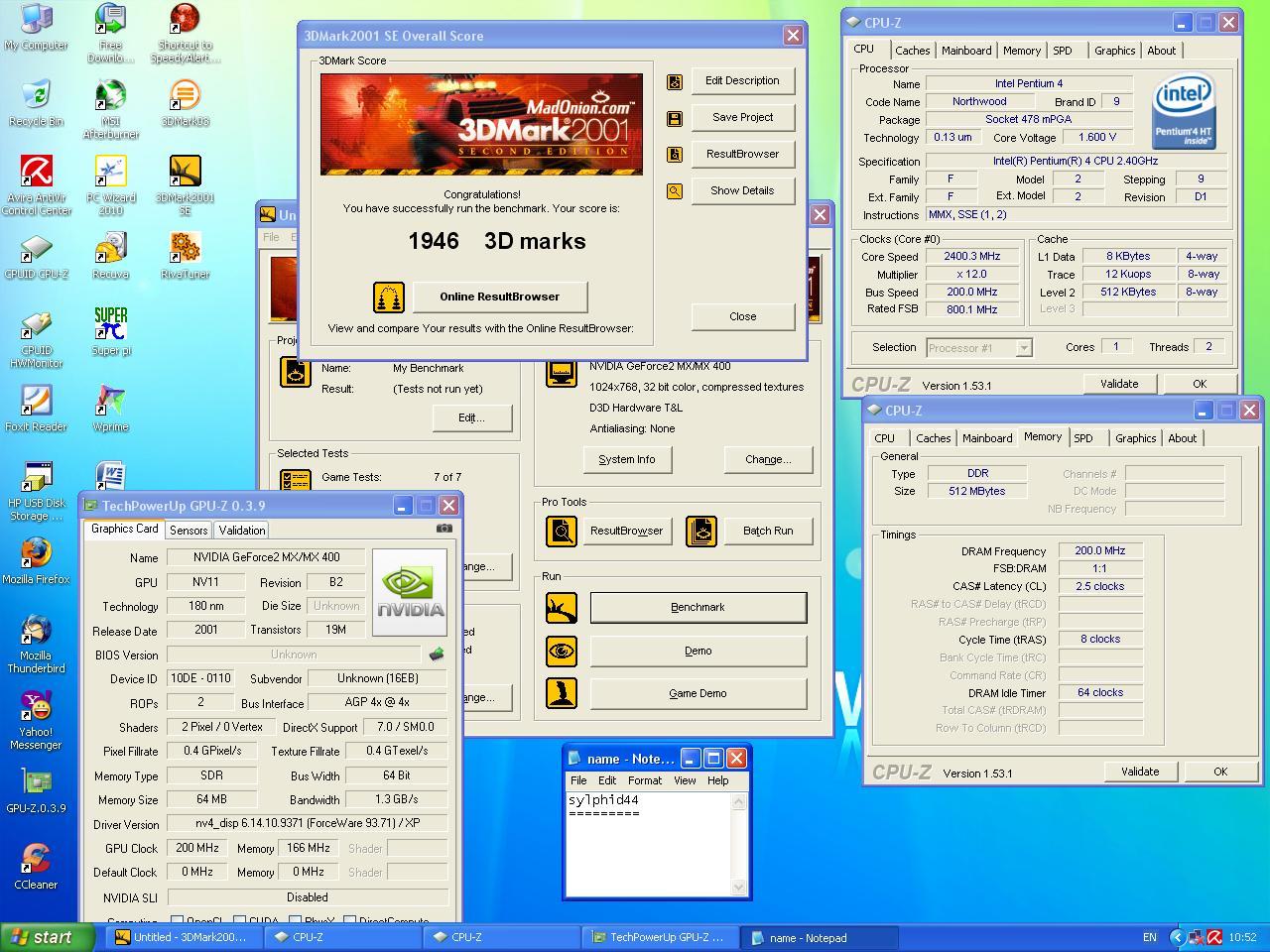Click GPU-Z Name field NVIDIA GeForce2 MX/MX 400

[266, 558]
